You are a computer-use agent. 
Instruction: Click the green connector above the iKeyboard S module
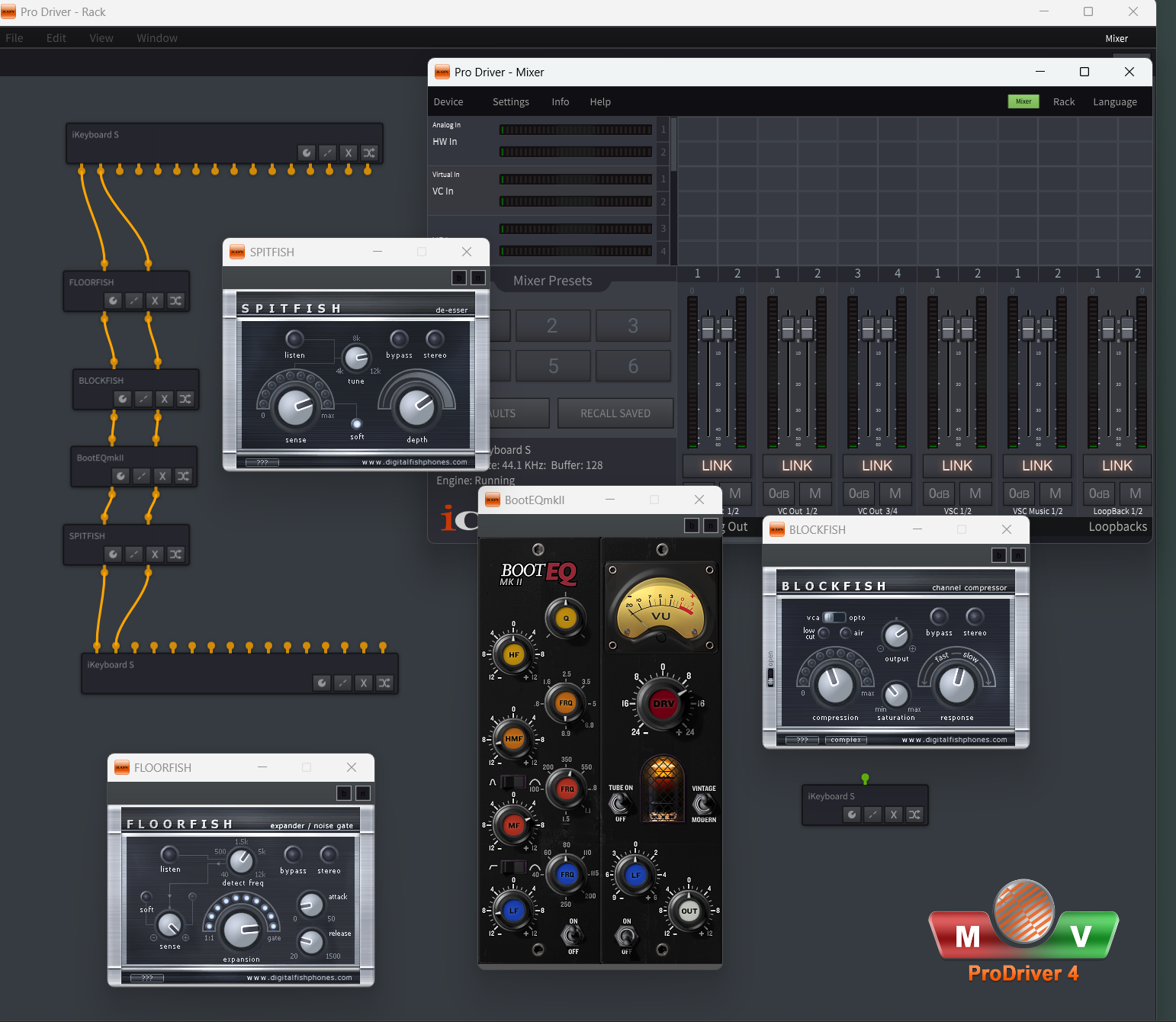[x=865, y=779]
